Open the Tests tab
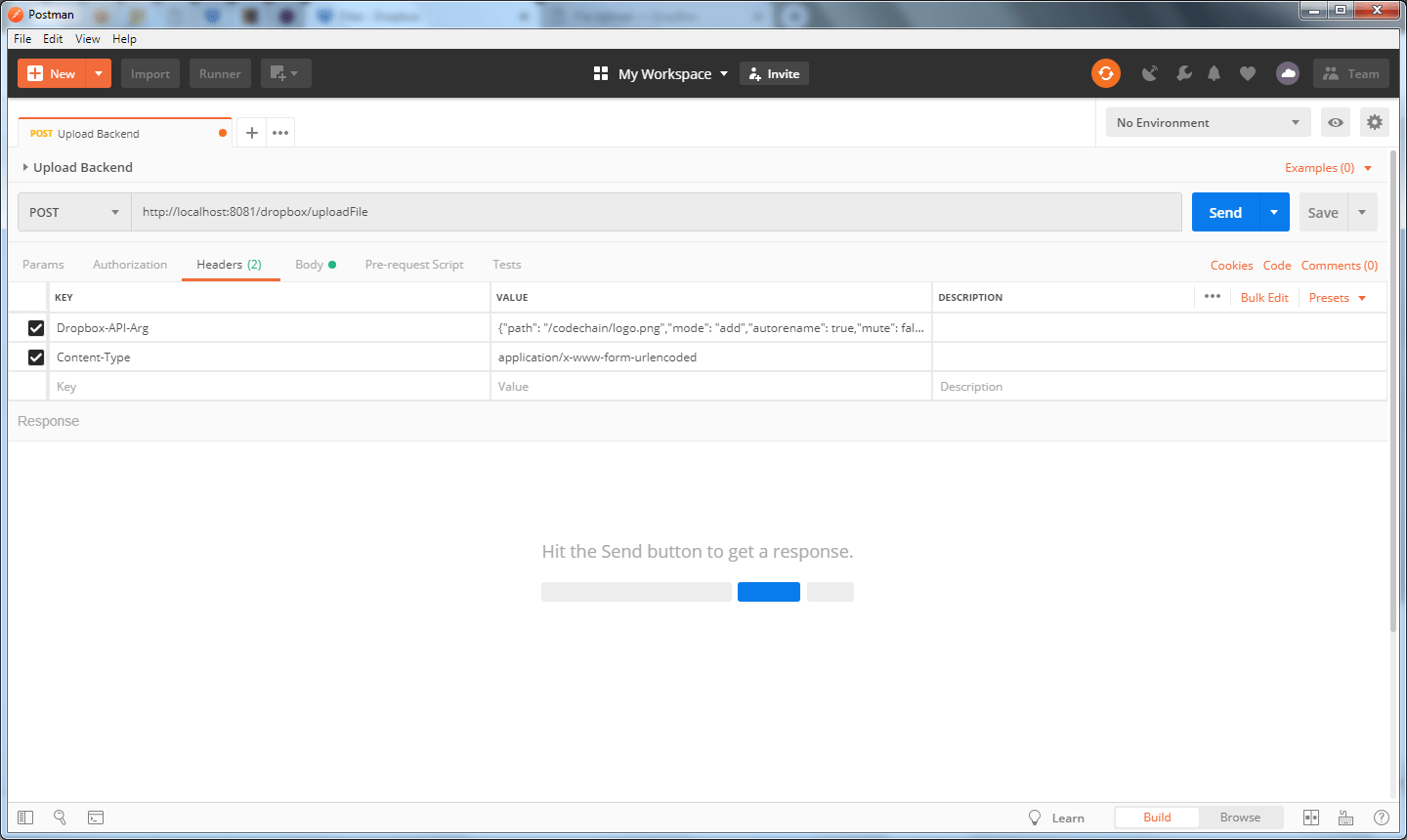 pyautogui.click(x=506, y=265)
